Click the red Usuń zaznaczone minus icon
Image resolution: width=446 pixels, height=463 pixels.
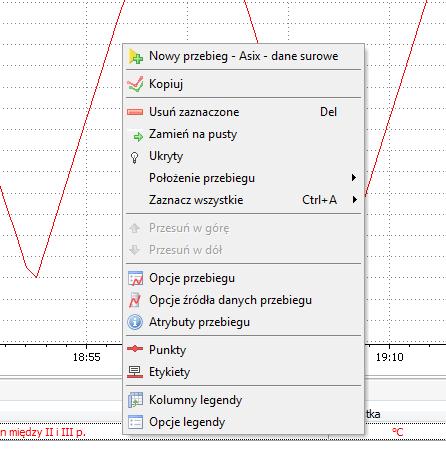[x=135, y=112]
